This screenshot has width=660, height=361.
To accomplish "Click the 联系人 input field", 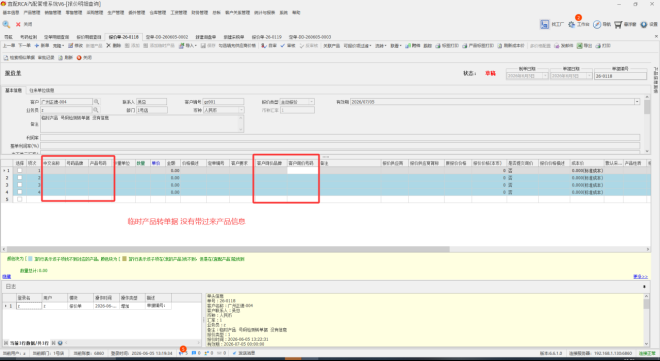I will (152, 102).
